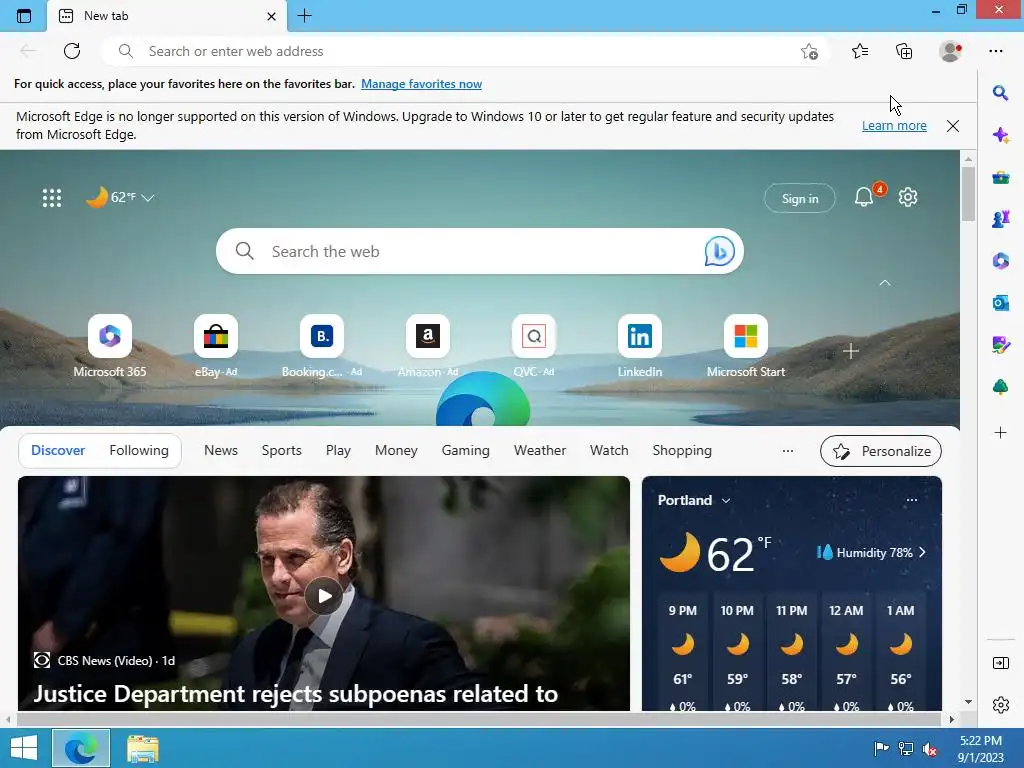1024x768 pixels.
Task: Click Manage favorites now link
Action: 421,84
